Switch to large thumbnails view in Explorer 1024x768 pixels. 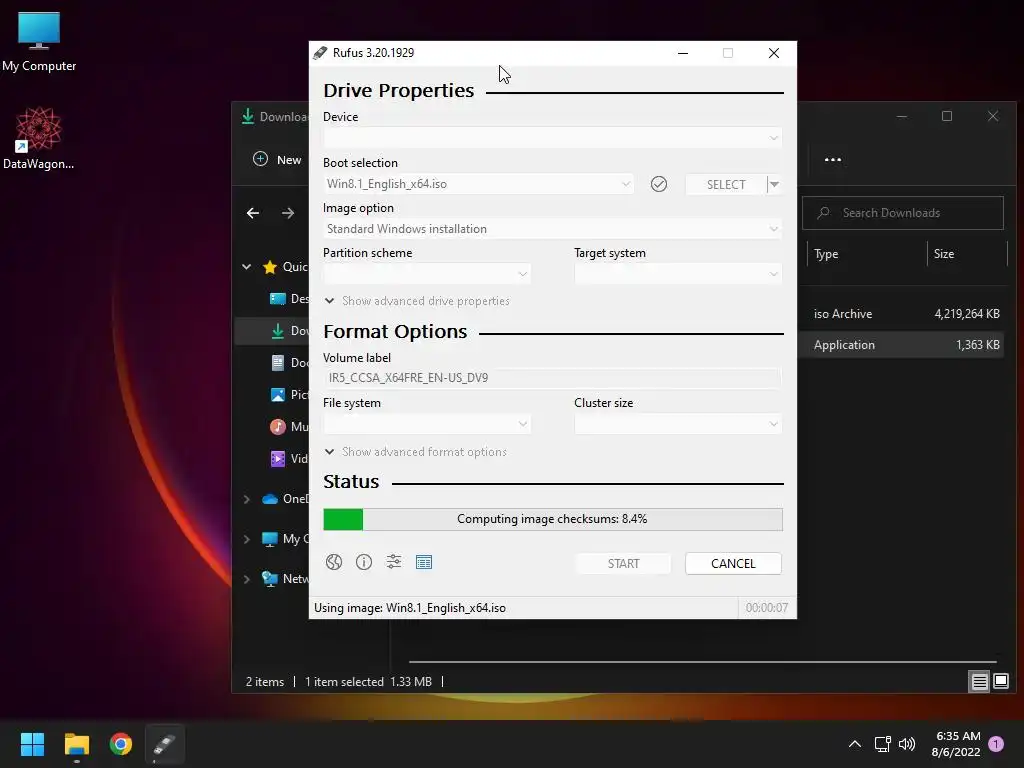pyautogui.click(x=1001, y=682)
